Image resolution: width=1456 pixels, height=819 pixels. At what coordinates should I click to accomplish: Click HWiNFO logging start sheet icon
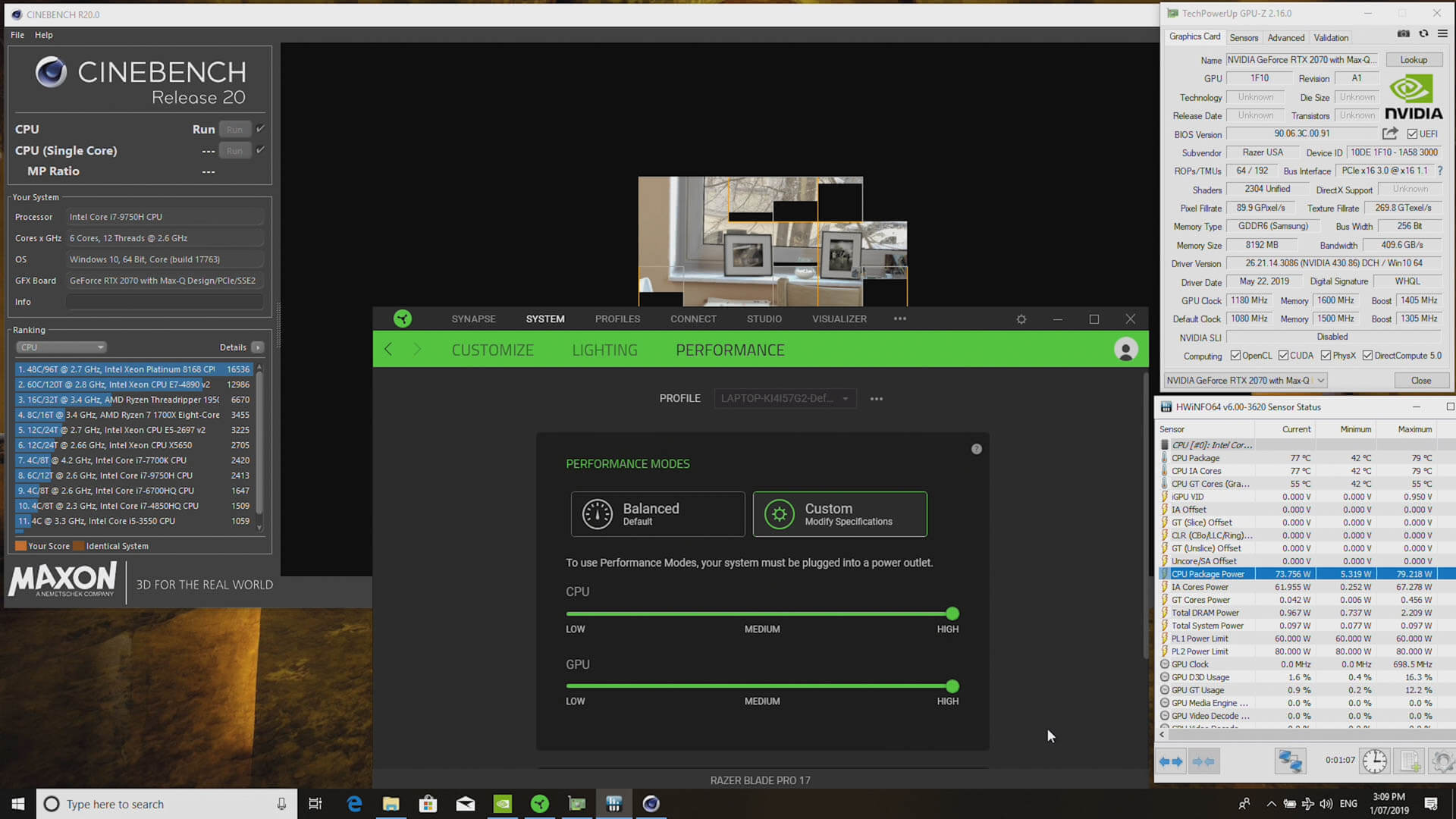click(1409, 761)
